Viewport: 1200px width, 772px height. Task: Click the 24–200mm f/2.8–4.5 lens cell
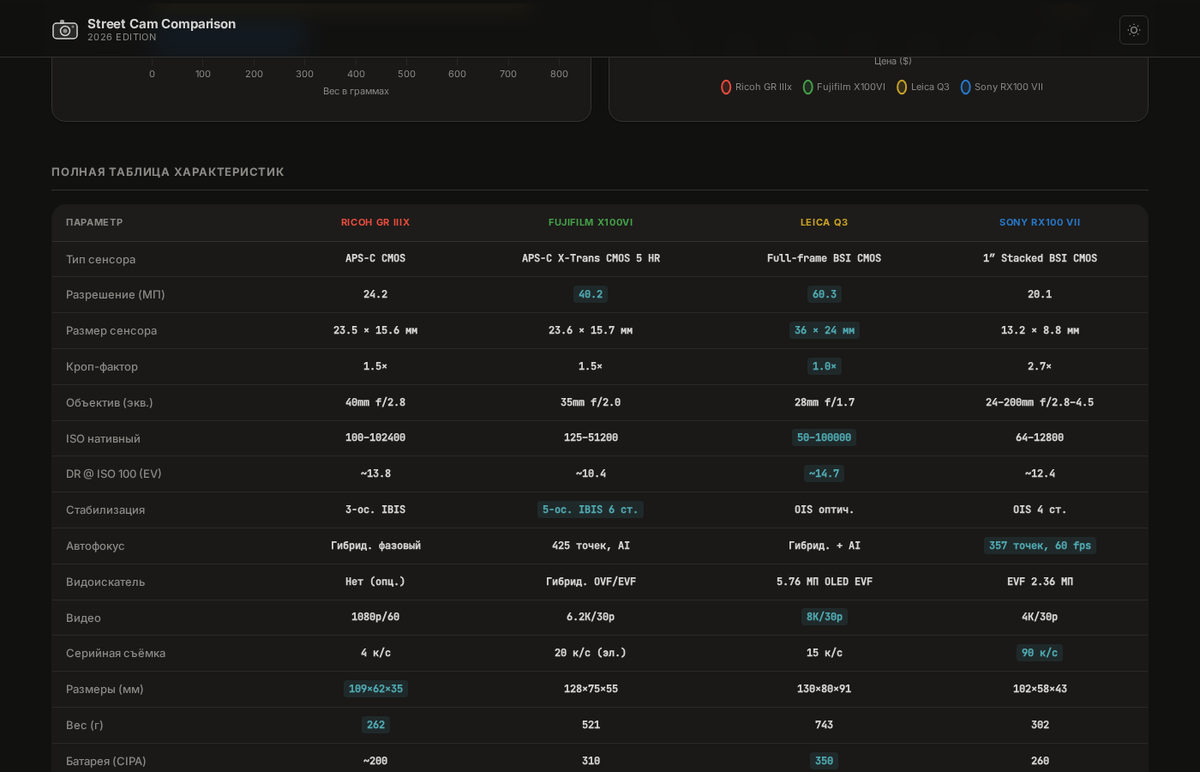[x=1040, y=402]
